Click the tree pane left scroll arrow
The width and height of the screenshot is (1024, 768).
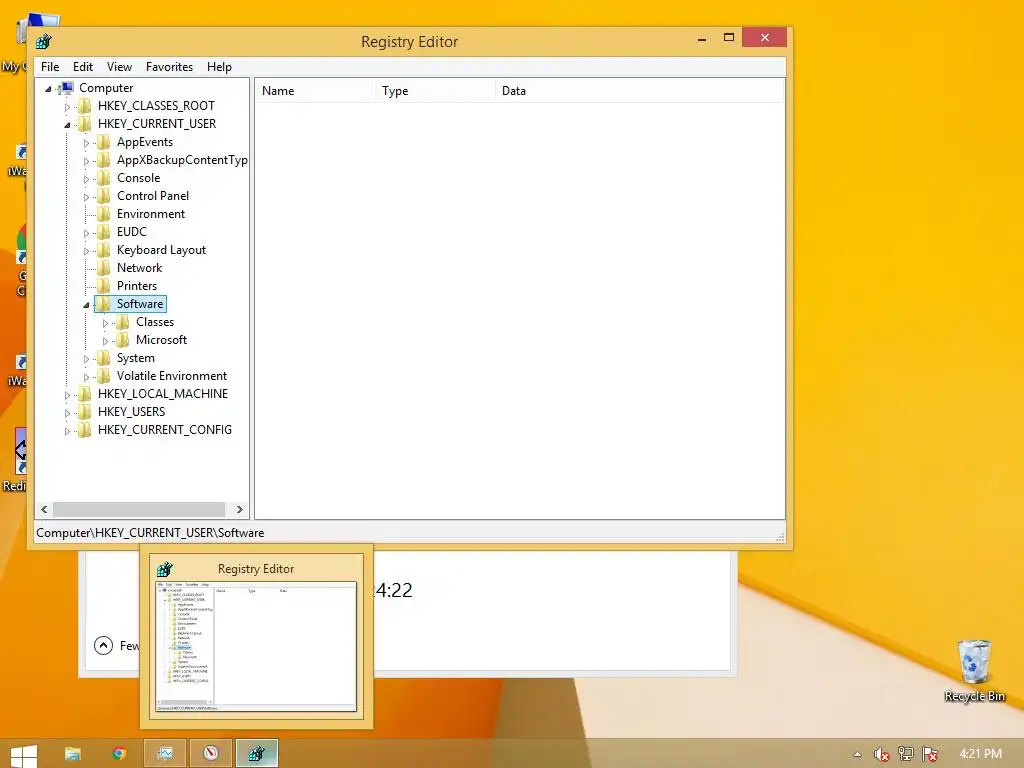(x=44, y=509)
